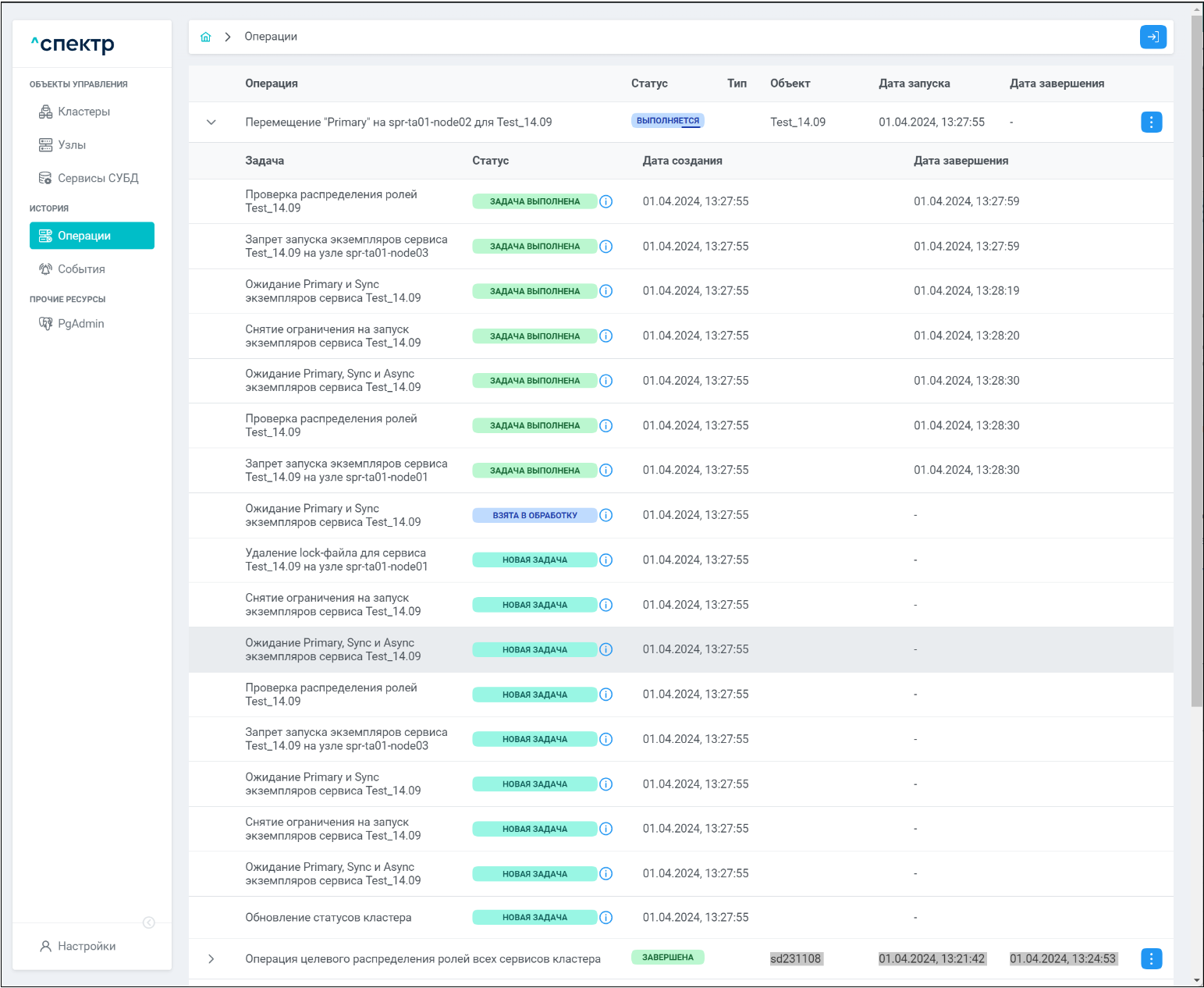Click info icon beside 'Взята в обработку' status
Screen dimensions: 1204x988
point(606,515)
